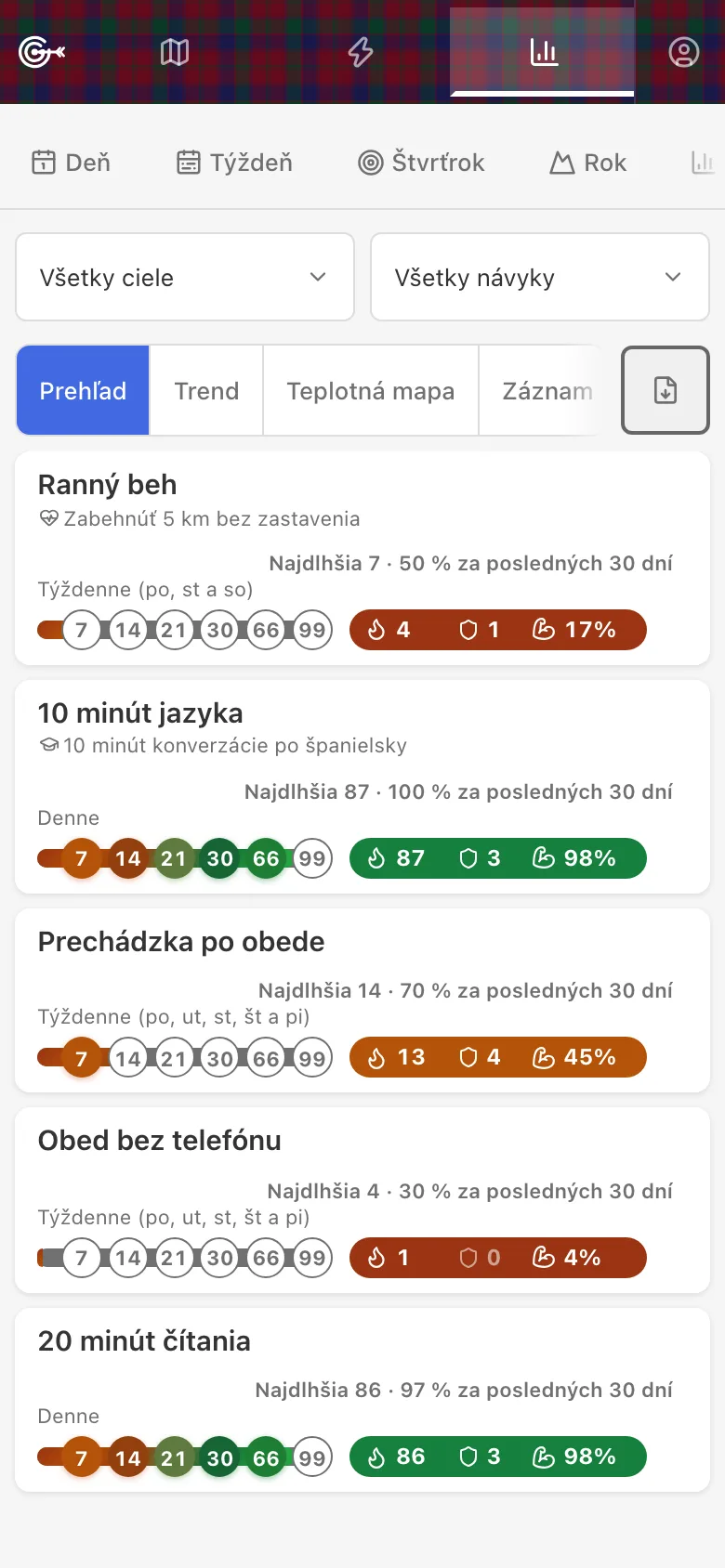
Task: Select the Trend segment button
Action: (206, 391)
